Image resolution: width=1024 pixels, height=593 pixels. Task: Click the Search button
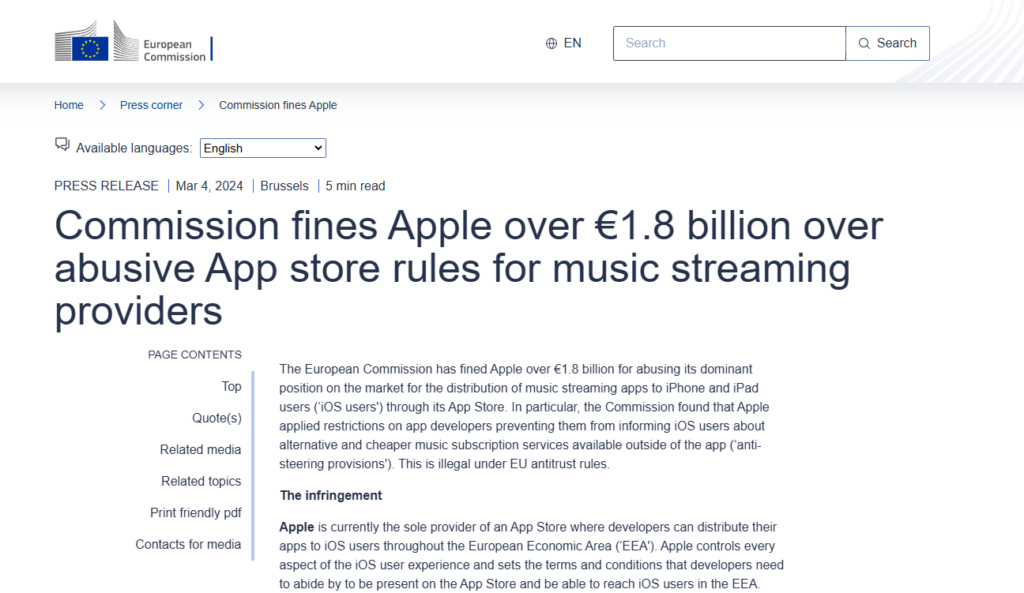[x=888, y=43]
